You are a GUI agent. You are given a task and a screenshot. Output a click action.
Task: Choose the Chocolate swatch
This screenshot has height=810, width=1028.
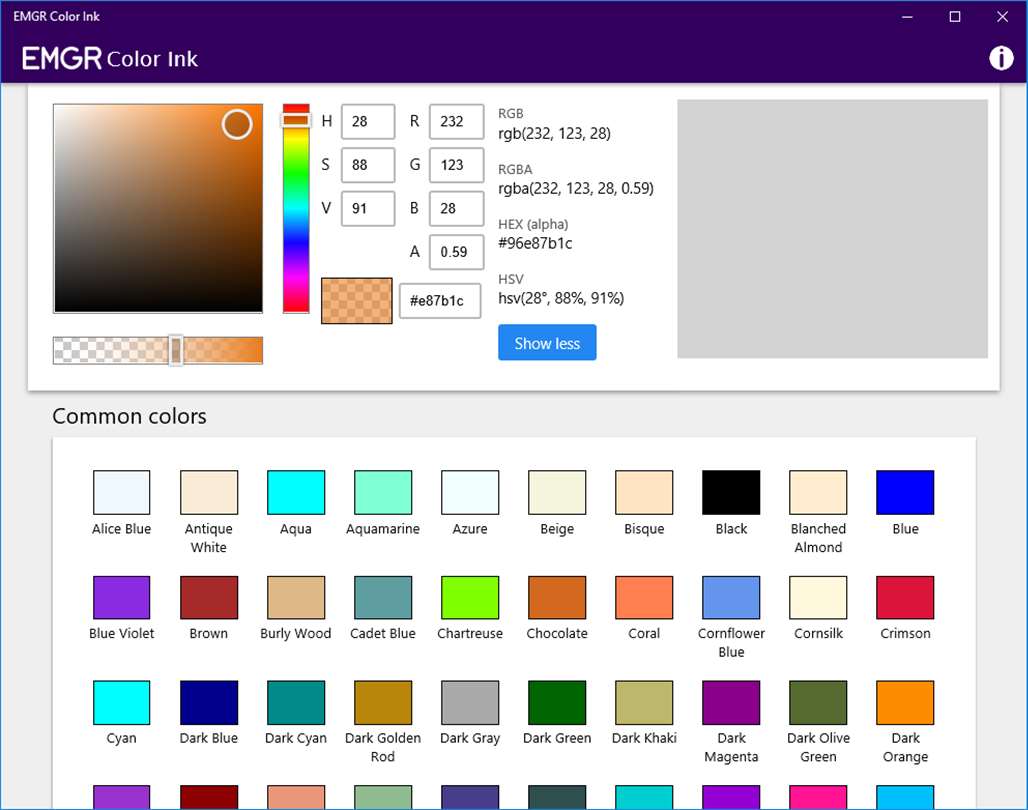click(x=557, y=597)
